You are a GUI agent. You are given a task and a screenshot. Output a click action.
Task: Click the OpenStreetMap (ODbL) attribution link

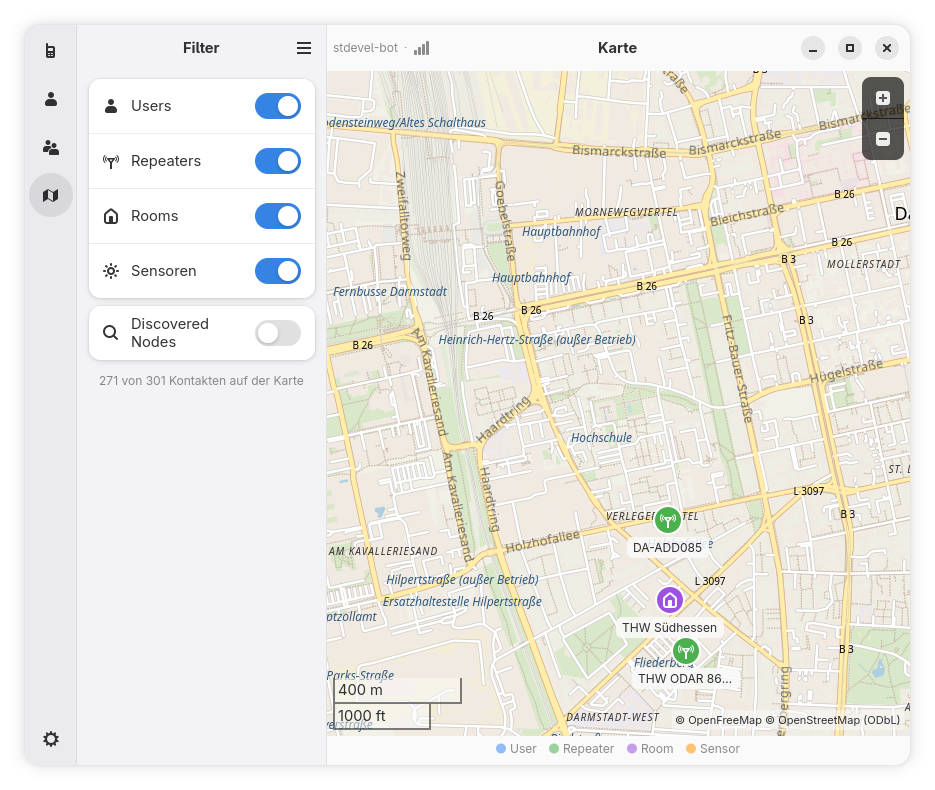tap(833, 720)
